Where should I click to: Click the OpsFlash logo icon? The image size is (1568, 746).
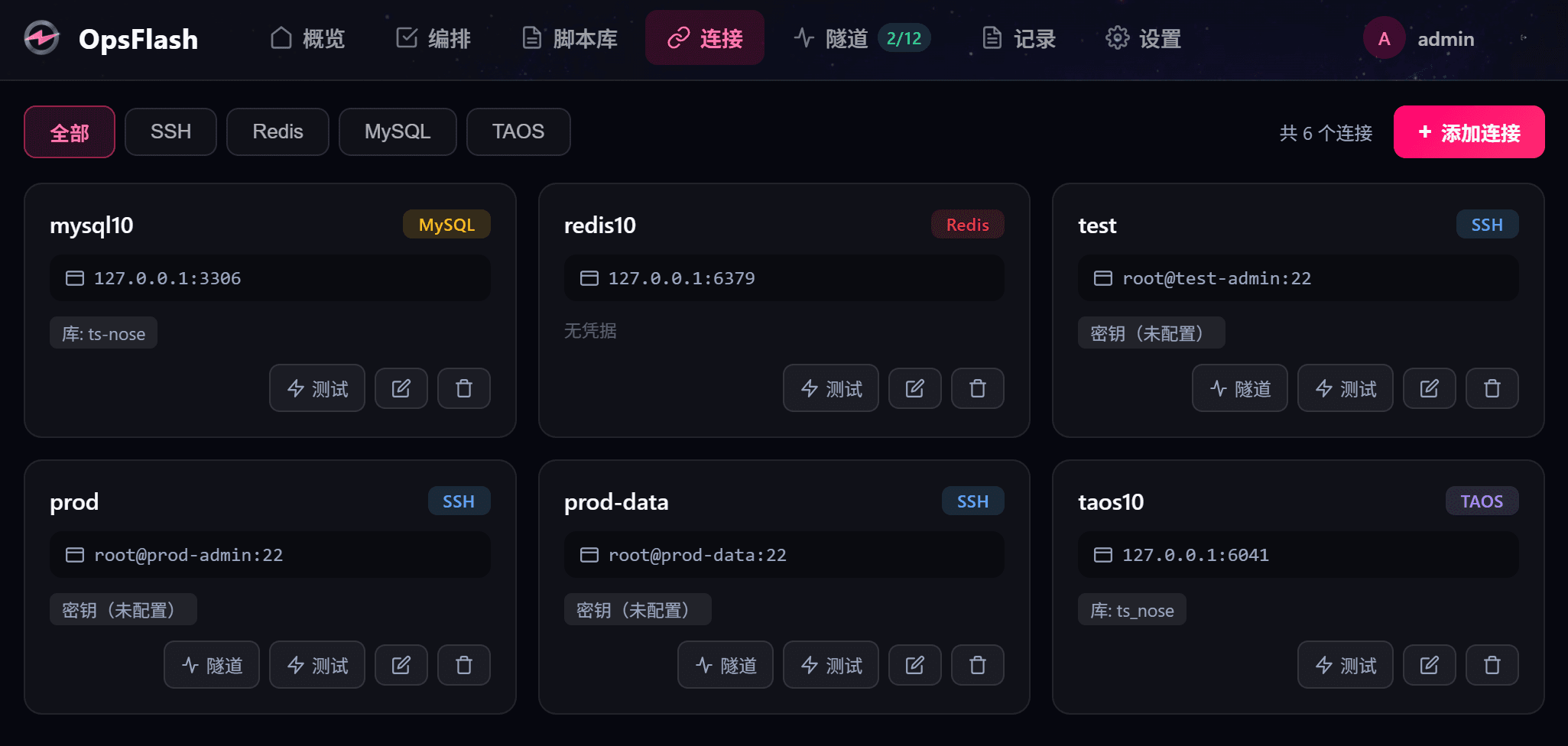[x=41, y=38]
